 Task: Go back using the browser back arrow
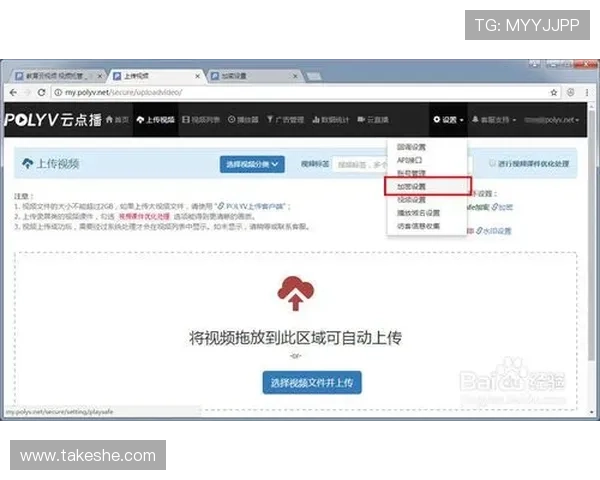pyautogui.click(x=13, y=92)
